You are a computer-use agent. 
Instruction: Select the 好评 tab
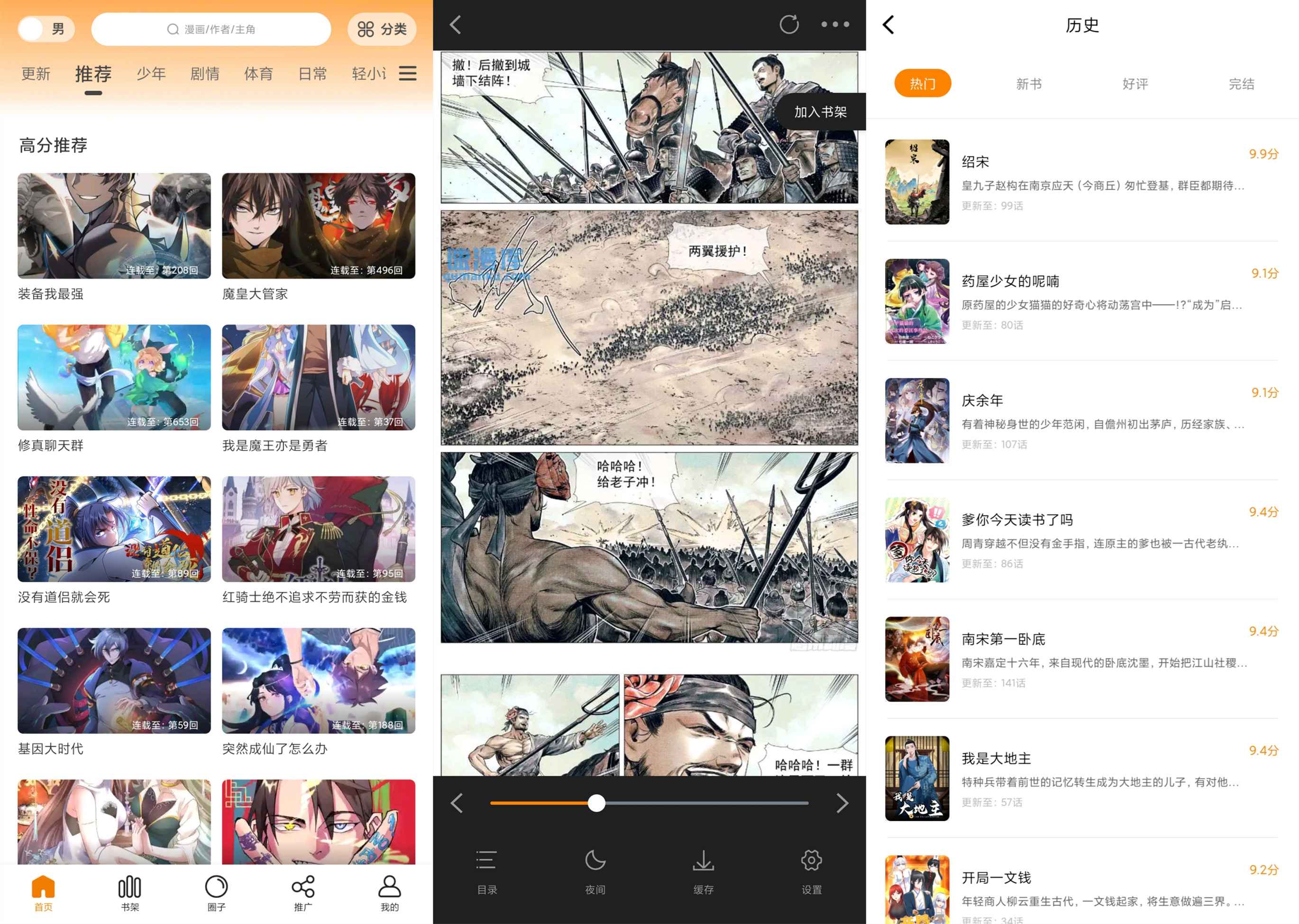(x=1134, y=84)
